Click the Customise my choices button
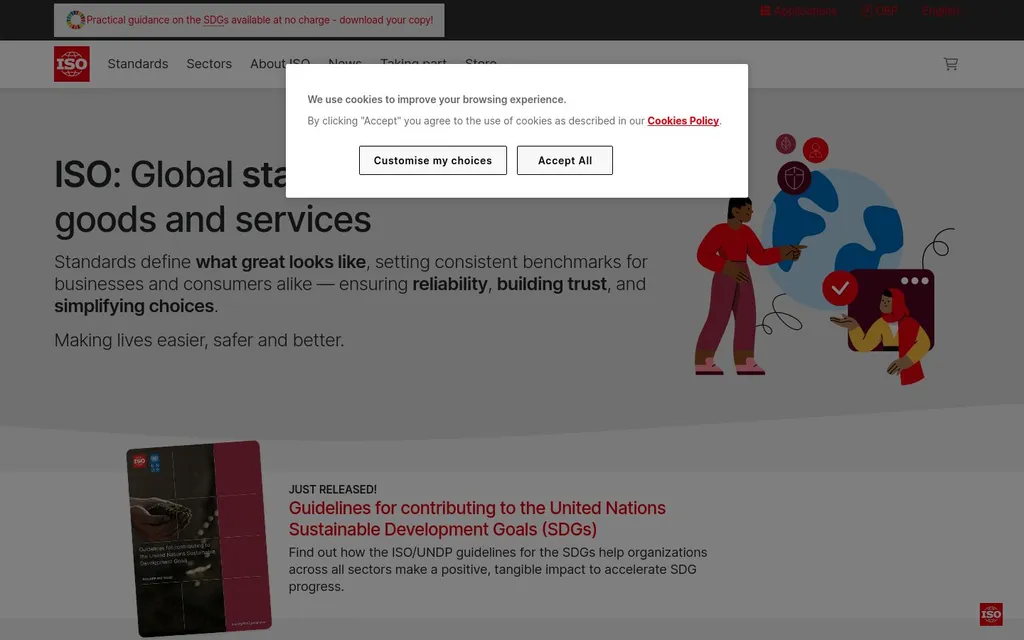Image resolution: width=1024 pixels, height=640 pixels. click(433, 160)
